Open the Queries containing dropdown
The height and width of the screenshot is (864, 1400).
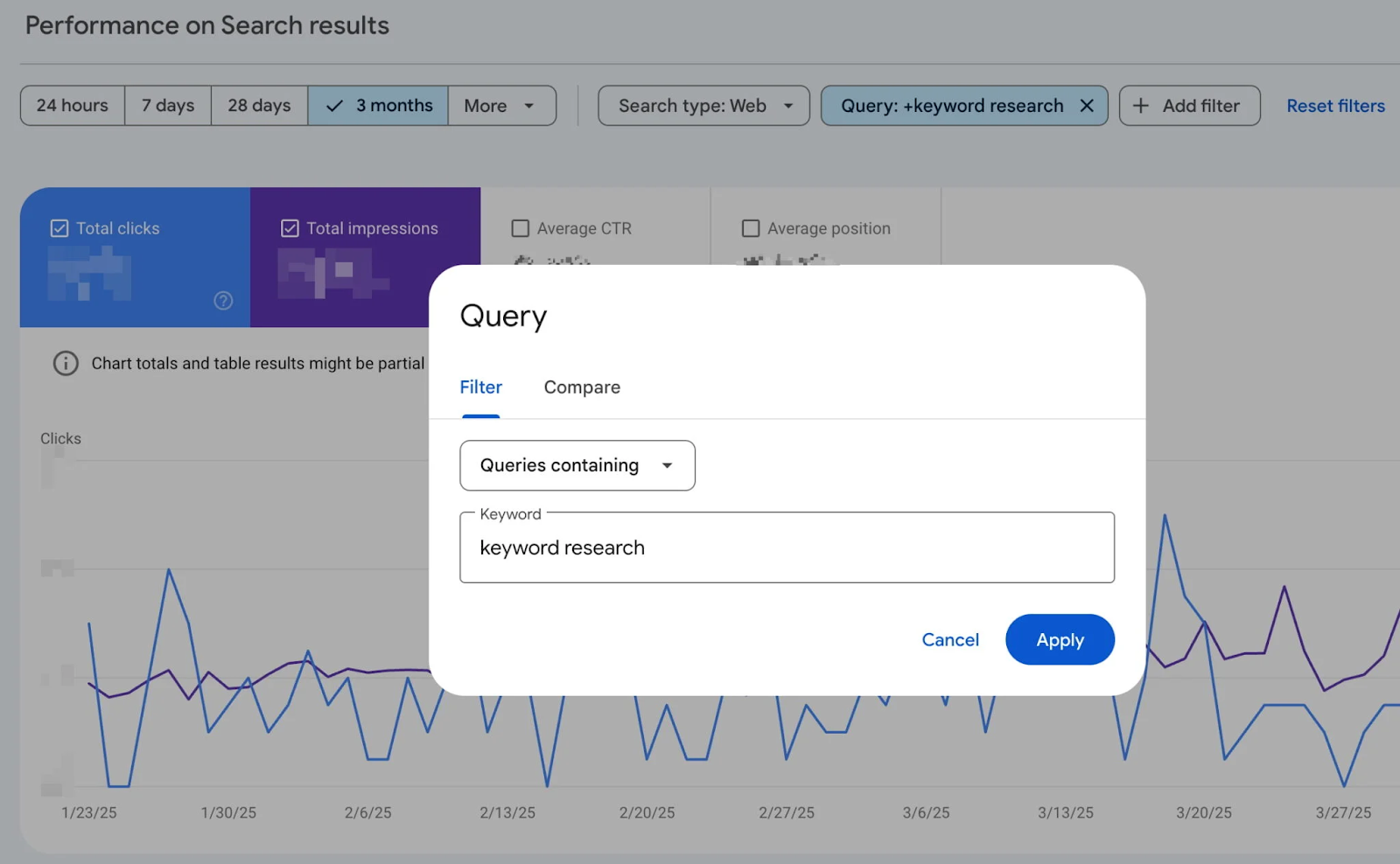tap(577, 465)
